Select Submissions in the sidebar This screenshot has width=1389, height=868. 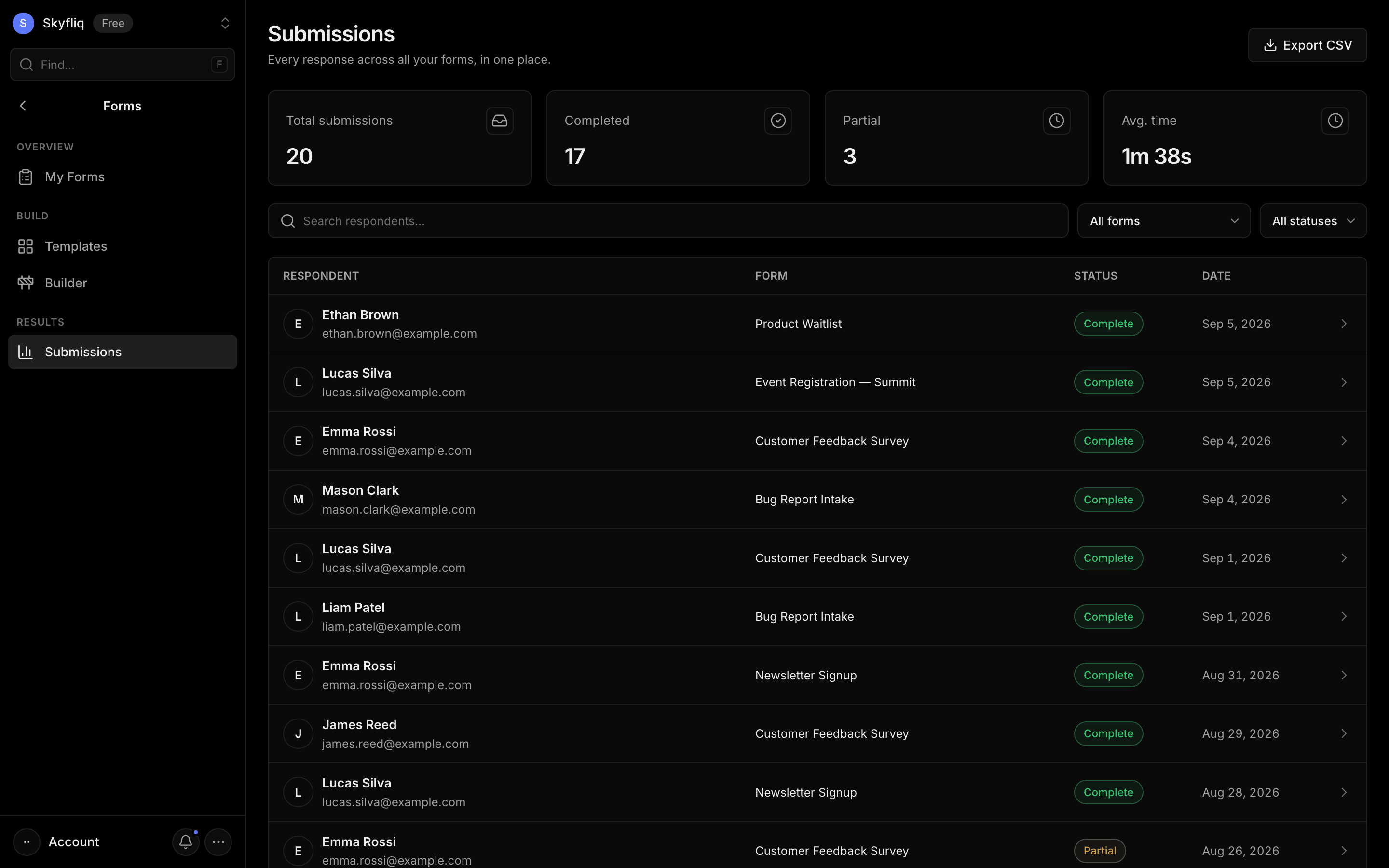click(122, 352)
